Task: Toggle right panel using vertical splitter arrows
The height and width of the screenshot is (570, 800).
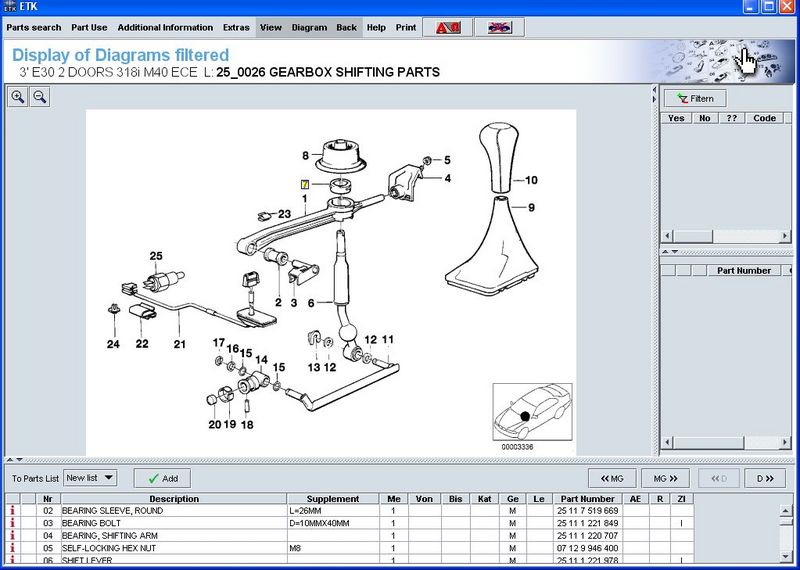Action: tap(655, 94)
